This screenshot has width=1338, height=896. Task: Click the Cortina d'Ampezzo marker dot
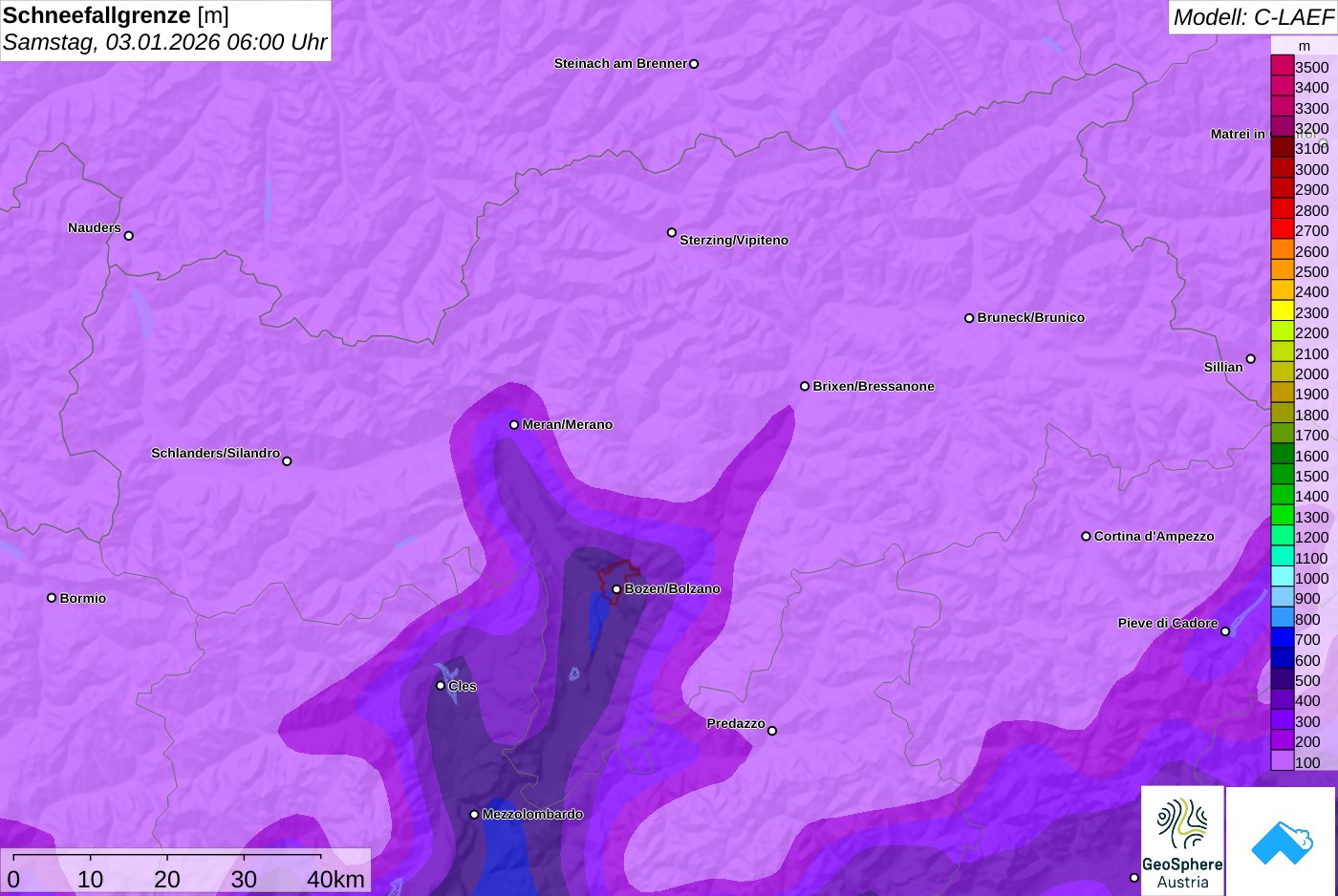[x=1086, y=537]
